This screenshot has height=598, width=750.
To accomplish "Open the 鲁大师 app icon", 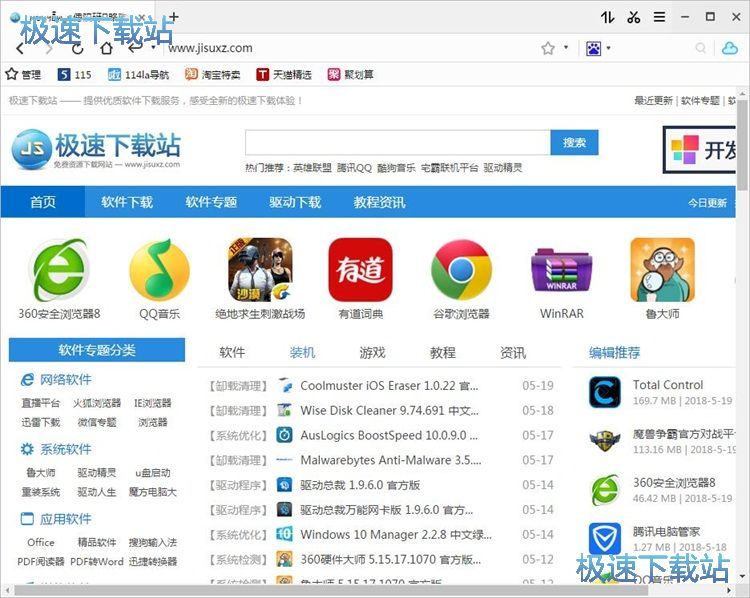I will click(661, 270).
